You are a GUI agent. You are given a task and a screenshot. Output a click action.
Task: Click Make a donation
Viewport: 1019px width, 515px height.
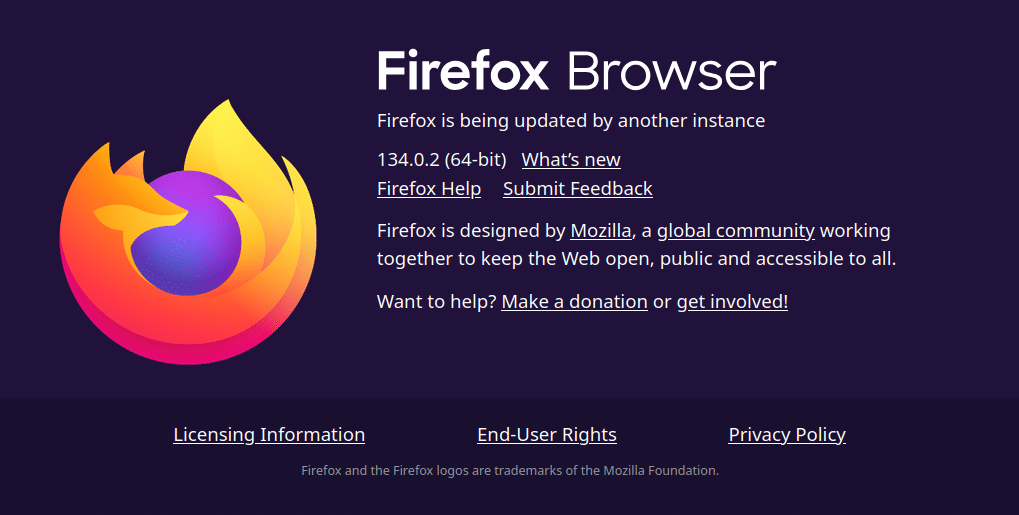click(574, 301)
